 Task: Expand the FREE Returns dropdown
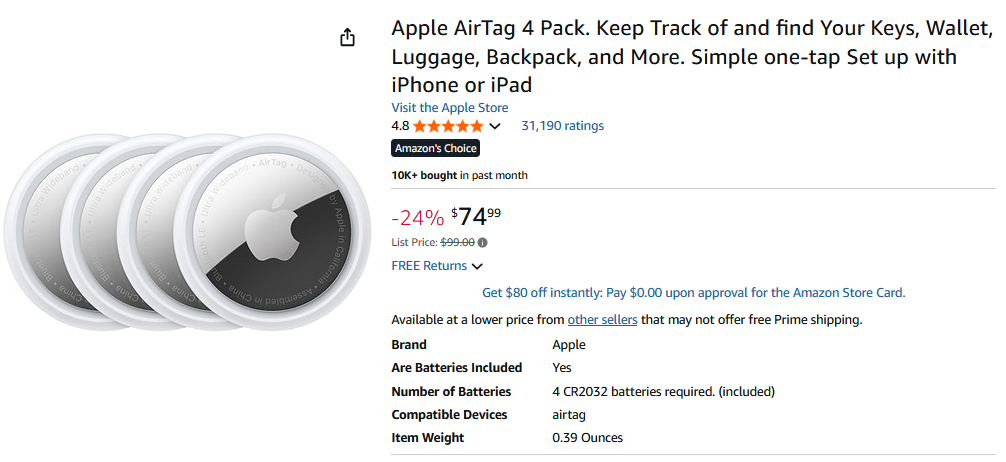tap(477, 266)
